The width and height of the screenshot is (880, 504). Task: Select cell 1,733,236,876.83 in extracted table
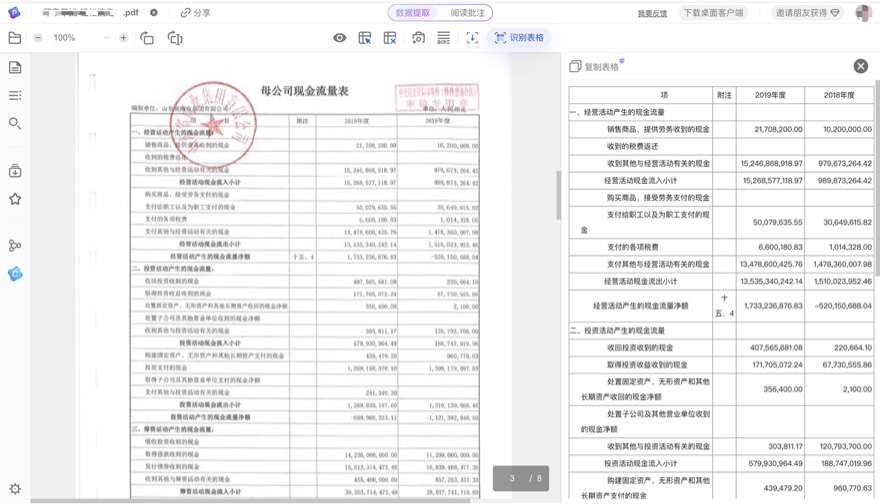tap(771, 306)
